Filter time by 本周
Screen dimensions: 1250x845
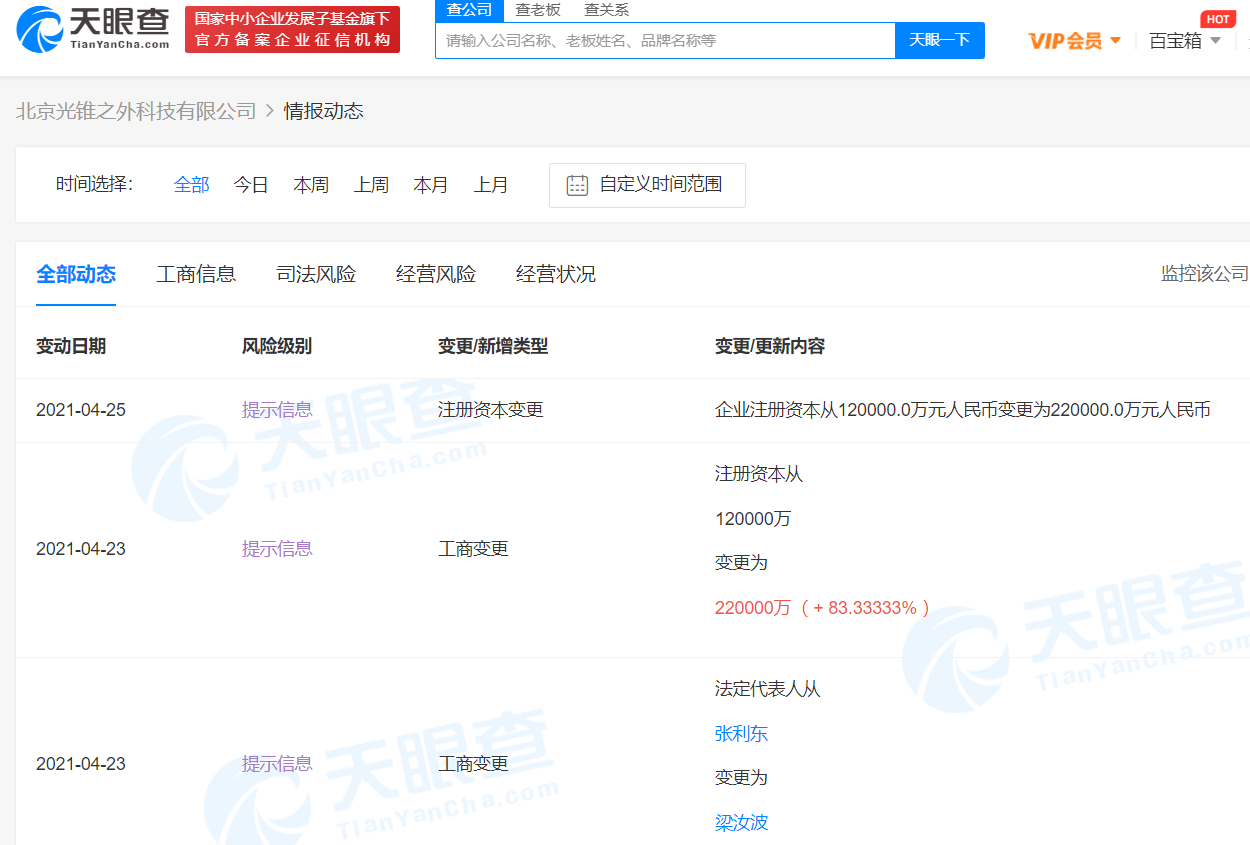tap(311, 185)
